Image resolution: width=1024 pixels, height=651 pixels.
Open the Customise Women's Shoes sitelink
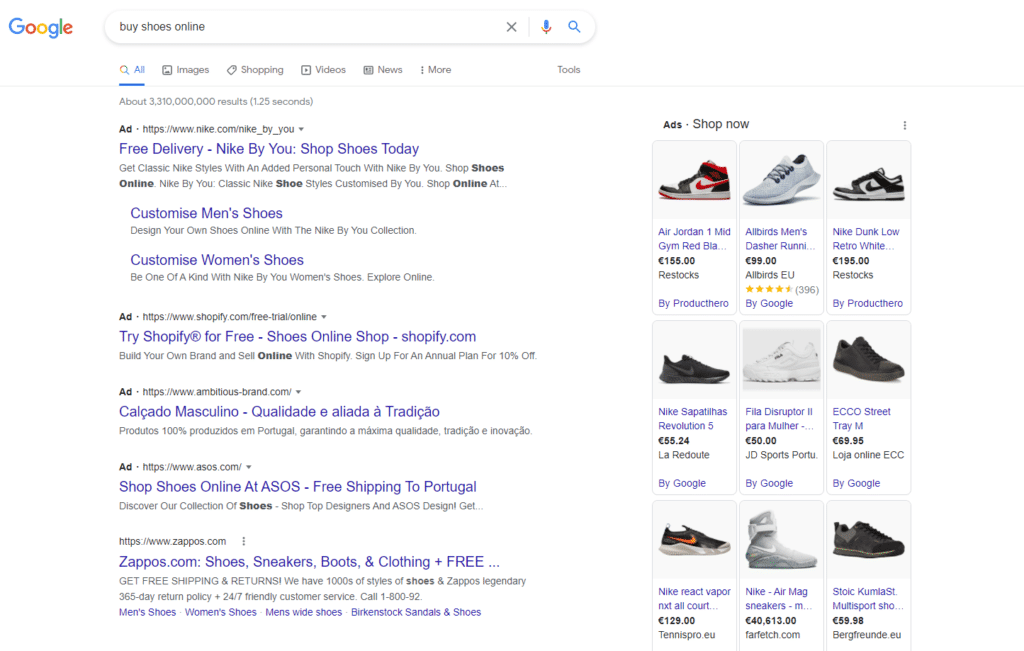pyautogui.click(x=217, y=260)
